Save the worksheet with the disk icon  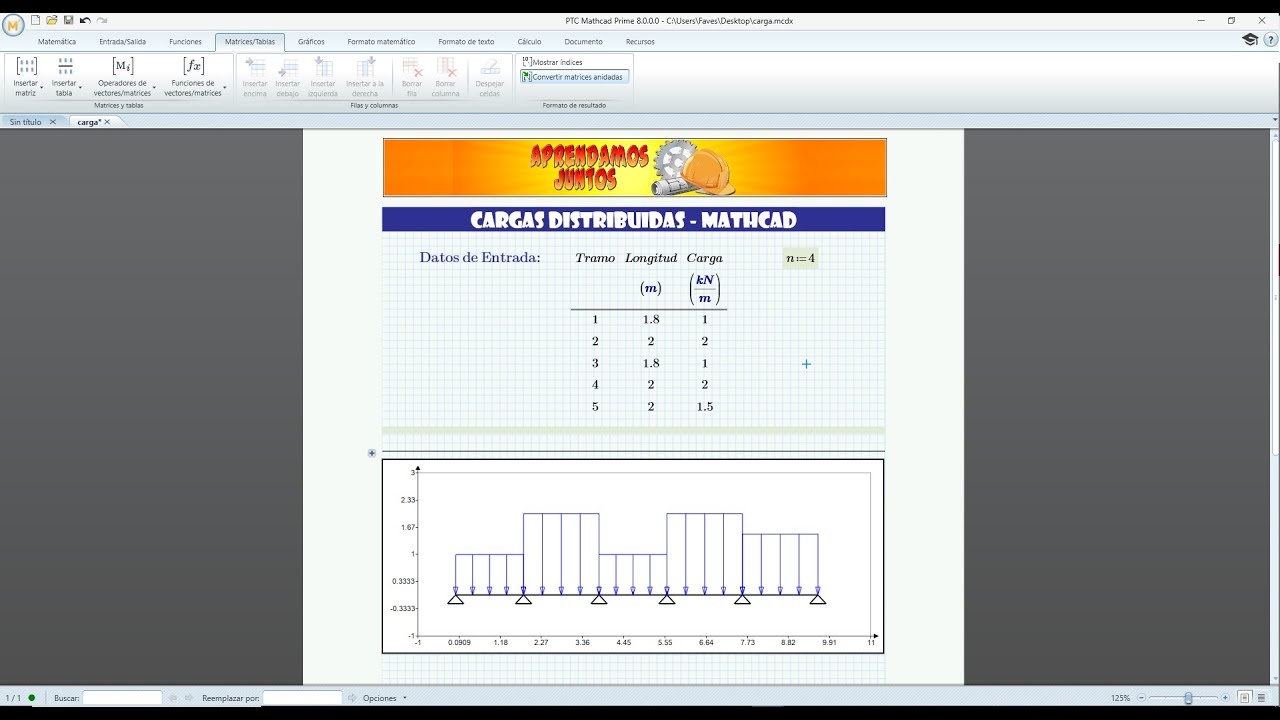(68, 20)
